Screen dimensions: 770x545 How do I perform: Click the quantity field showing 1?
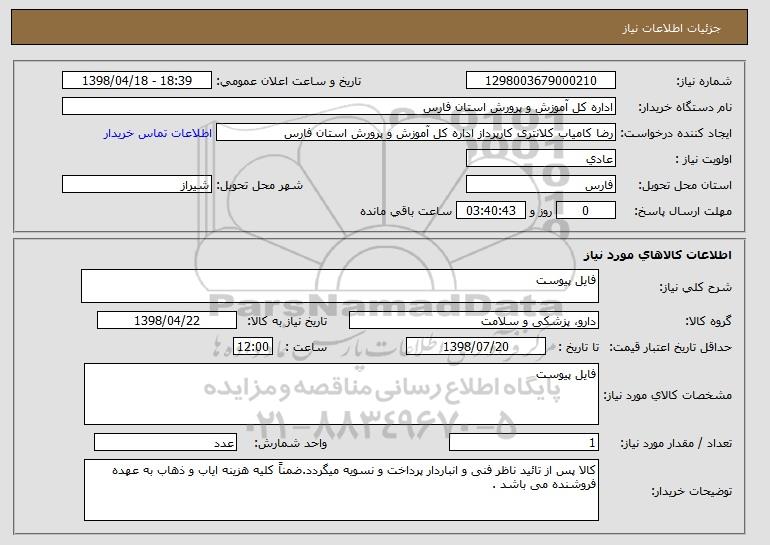coord(524,442)
